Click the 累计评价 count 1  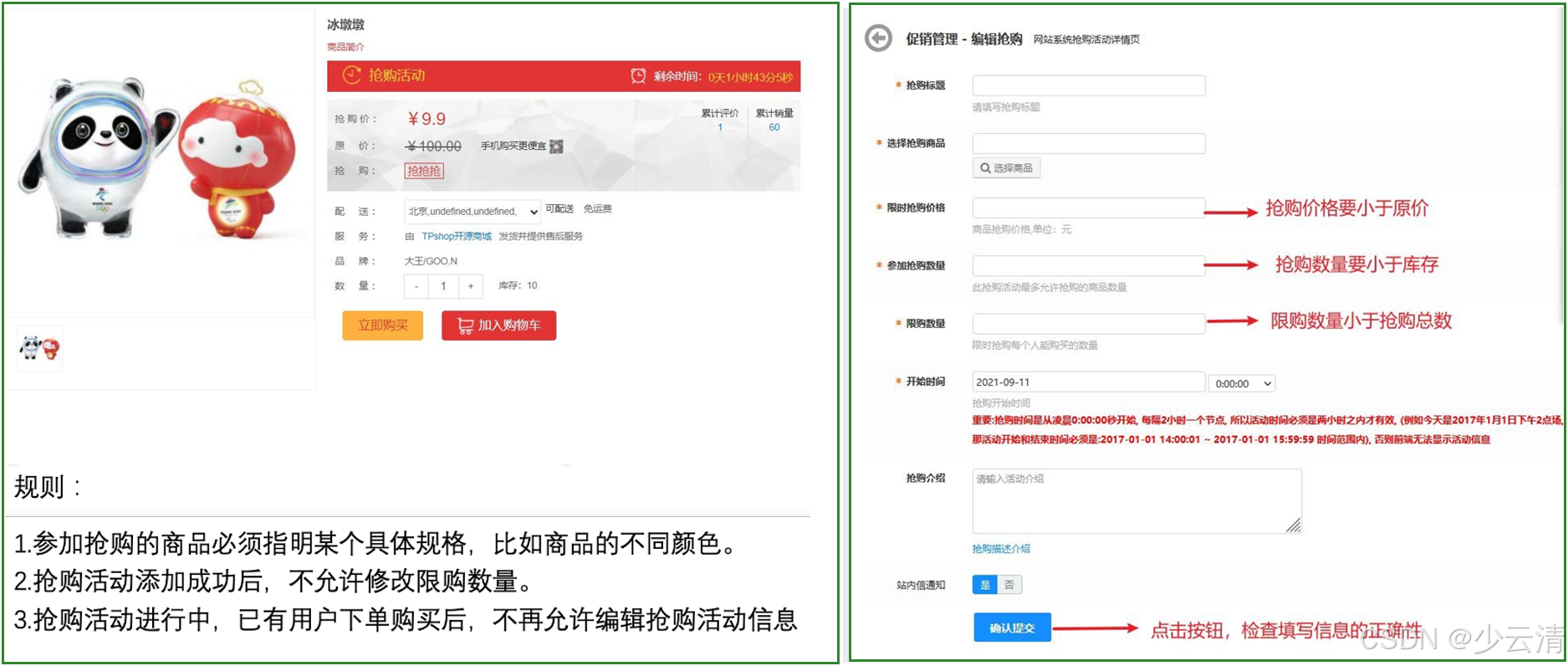click(x=719, y=127)
